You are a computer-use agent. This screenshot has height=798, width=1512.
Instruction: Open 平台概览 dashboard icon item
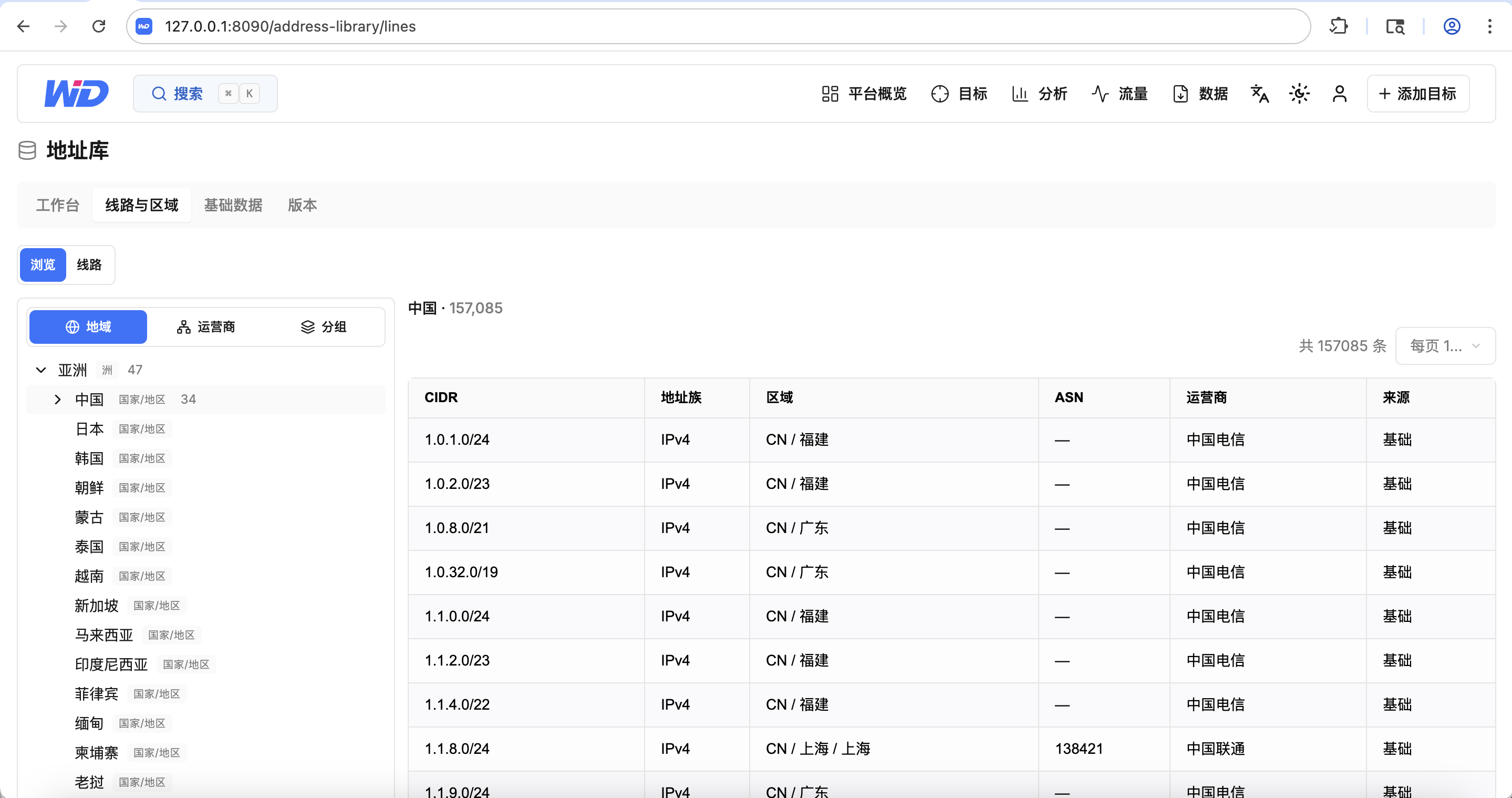[863, 94]
